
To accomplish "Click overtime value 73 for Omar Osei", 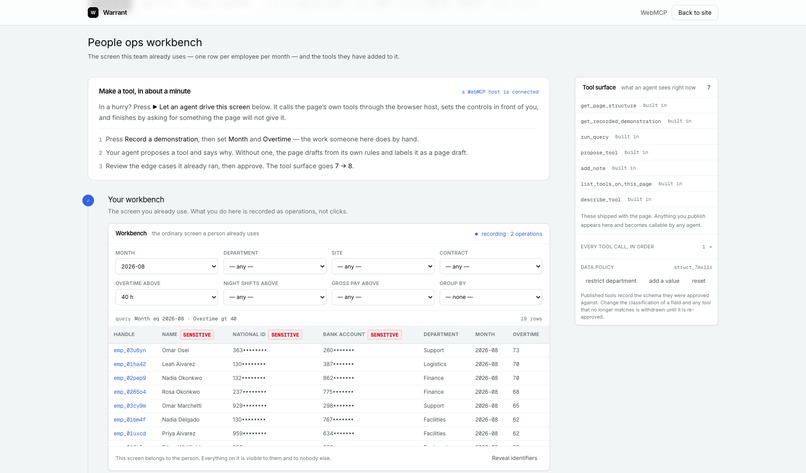I will click(516, 351).
